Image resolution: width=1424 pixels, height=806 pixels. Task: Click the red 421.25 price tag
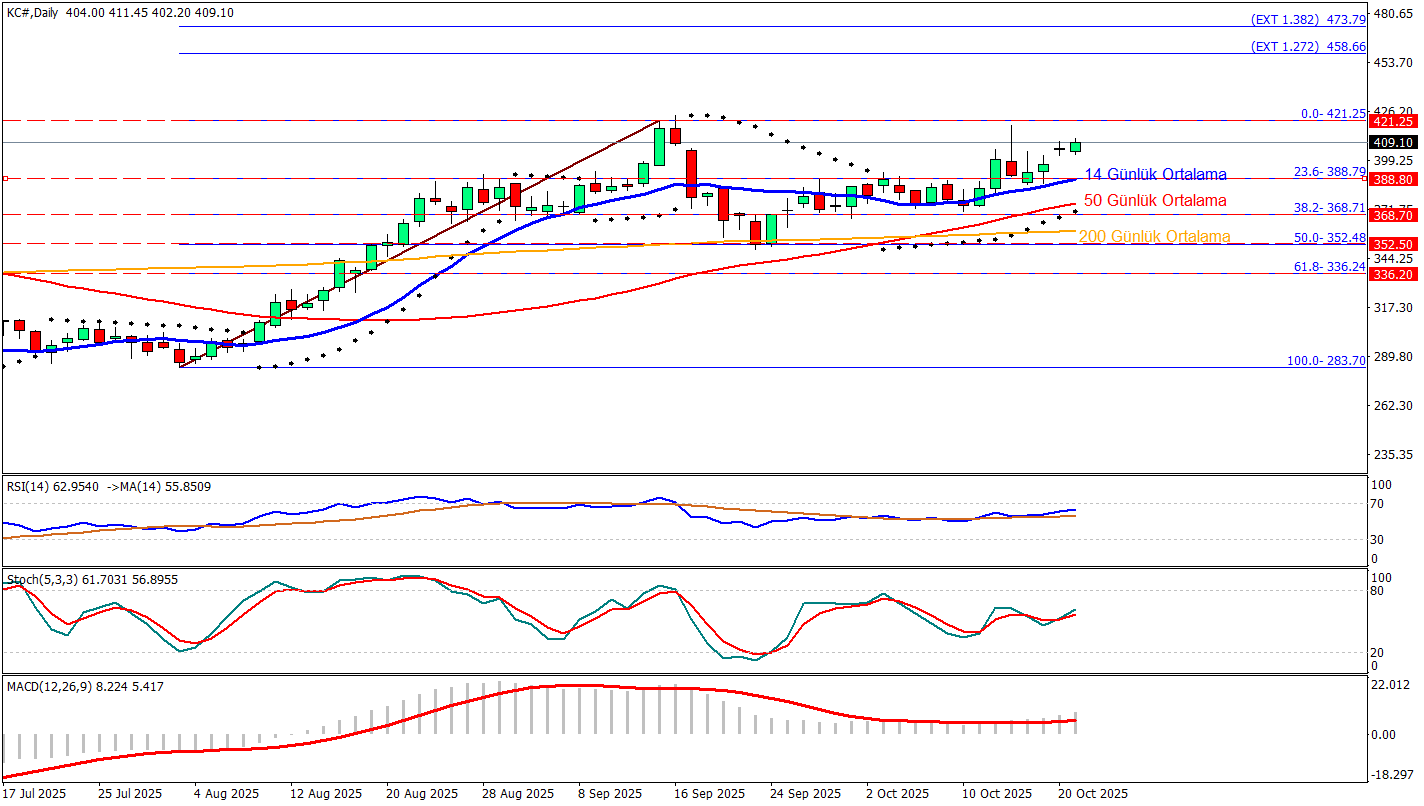(1392, 121)
